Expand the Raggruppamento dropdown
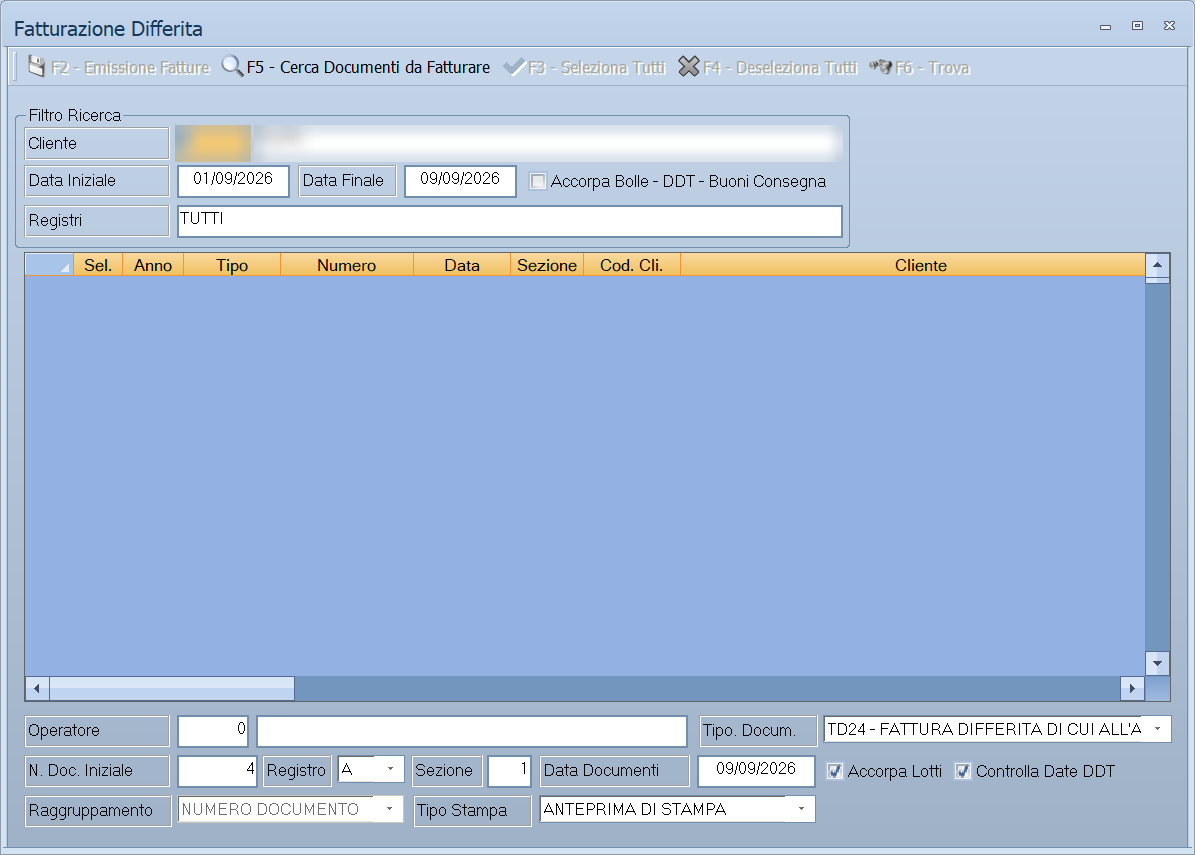The image size is (1195, 855). coord(389,809)
